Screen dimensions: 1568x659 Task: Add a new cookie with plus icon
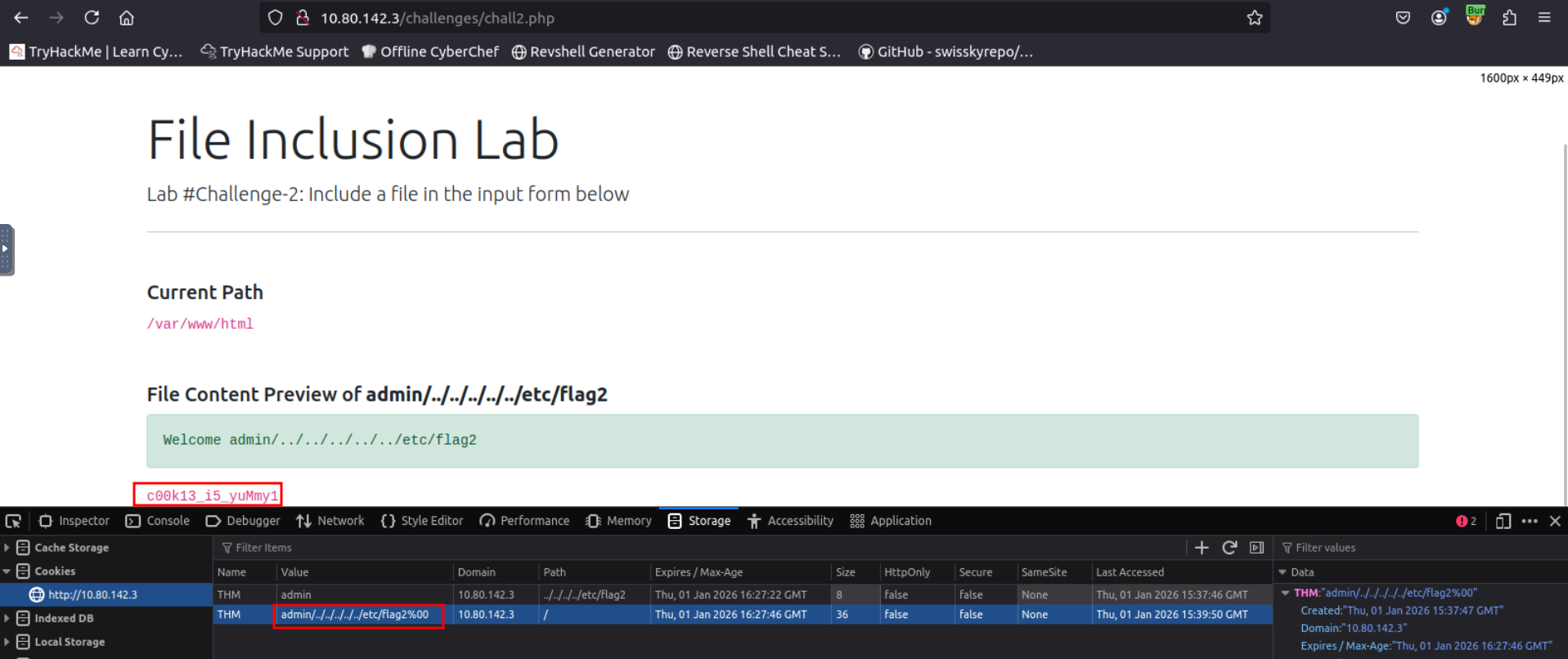tap(1201, 548)
